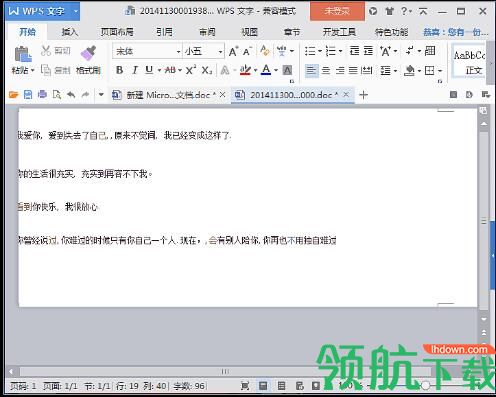Enable Align Right paragraph alignment
Viewport: 496px width, 397px height.
340,70
